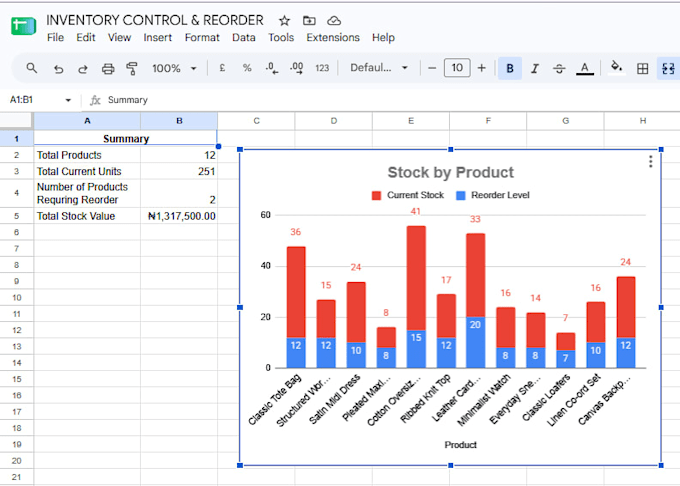The height and width of the screenshot is (486, 680).
Task: Select cell showing ₦1,317,500.00
Action: 179,216
